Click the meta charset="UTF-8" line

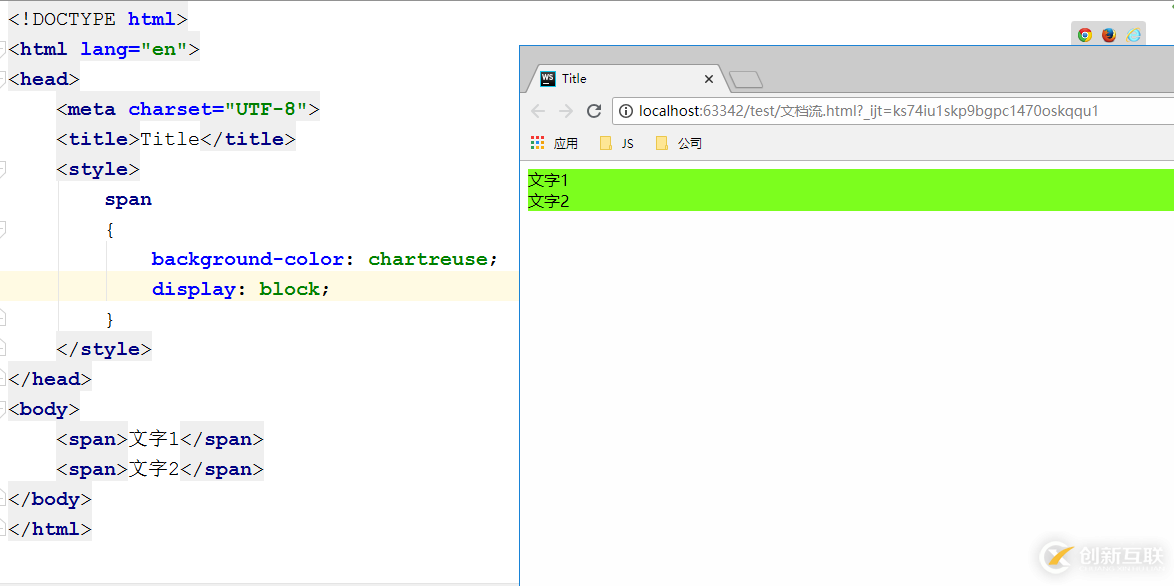click(x=188, y=109)
